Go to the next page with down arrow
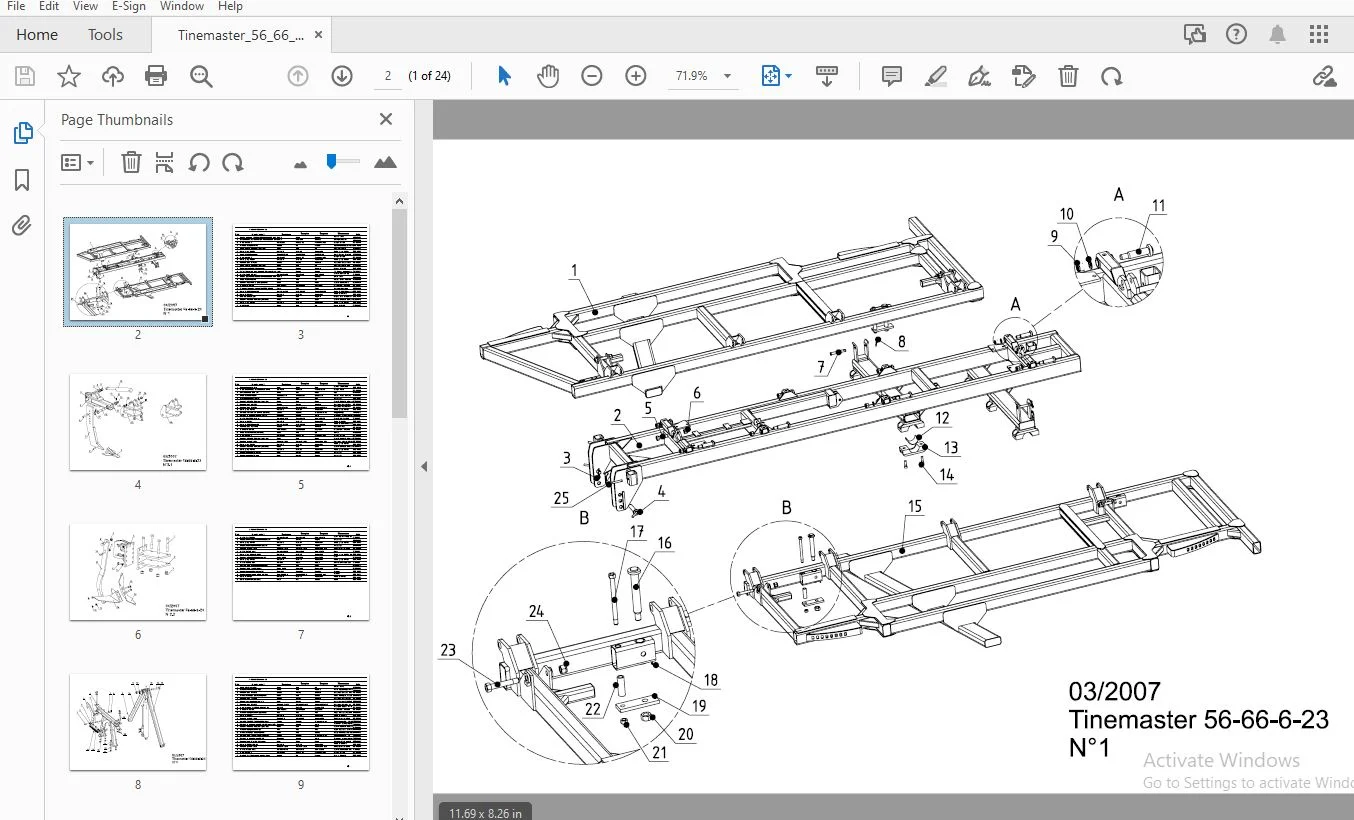1354x820 pixels. coord(342,76)
